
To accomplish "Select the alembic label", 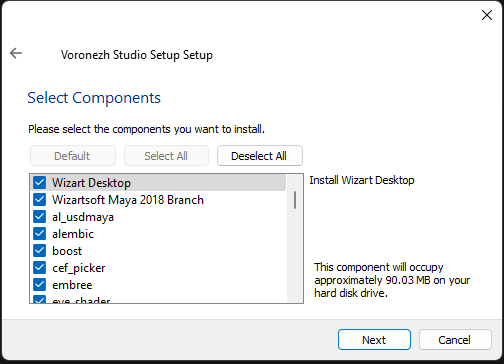I will tap(73, 234).
